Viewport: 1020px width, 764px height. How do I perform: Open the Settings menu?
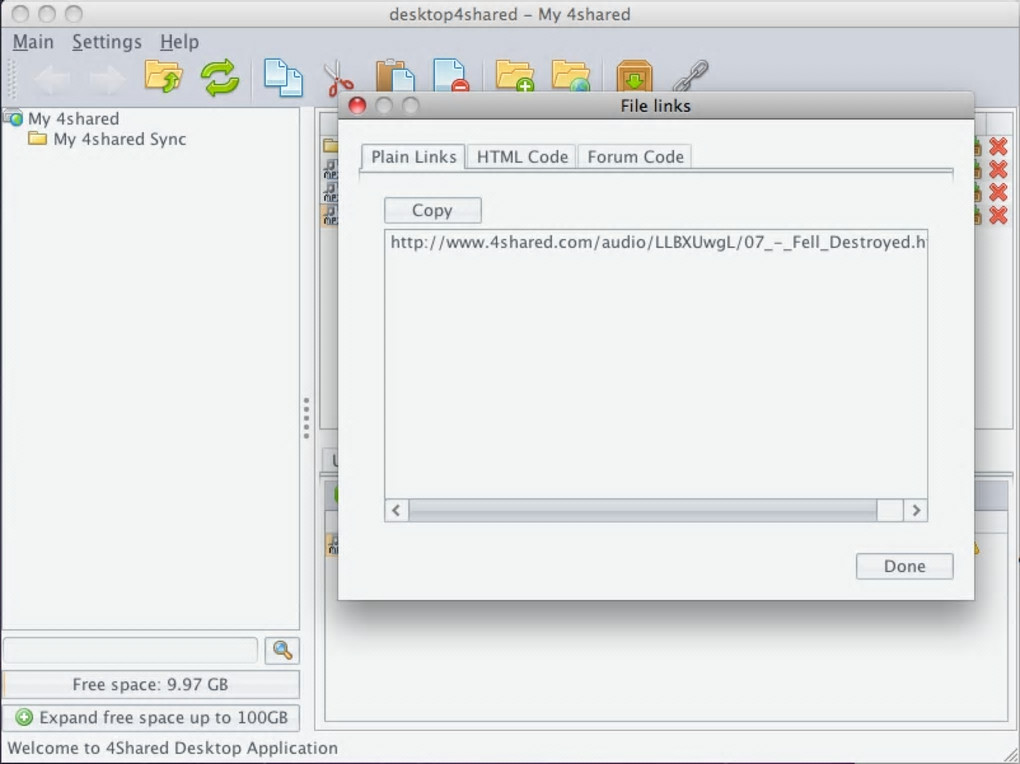tap(107, 42)
